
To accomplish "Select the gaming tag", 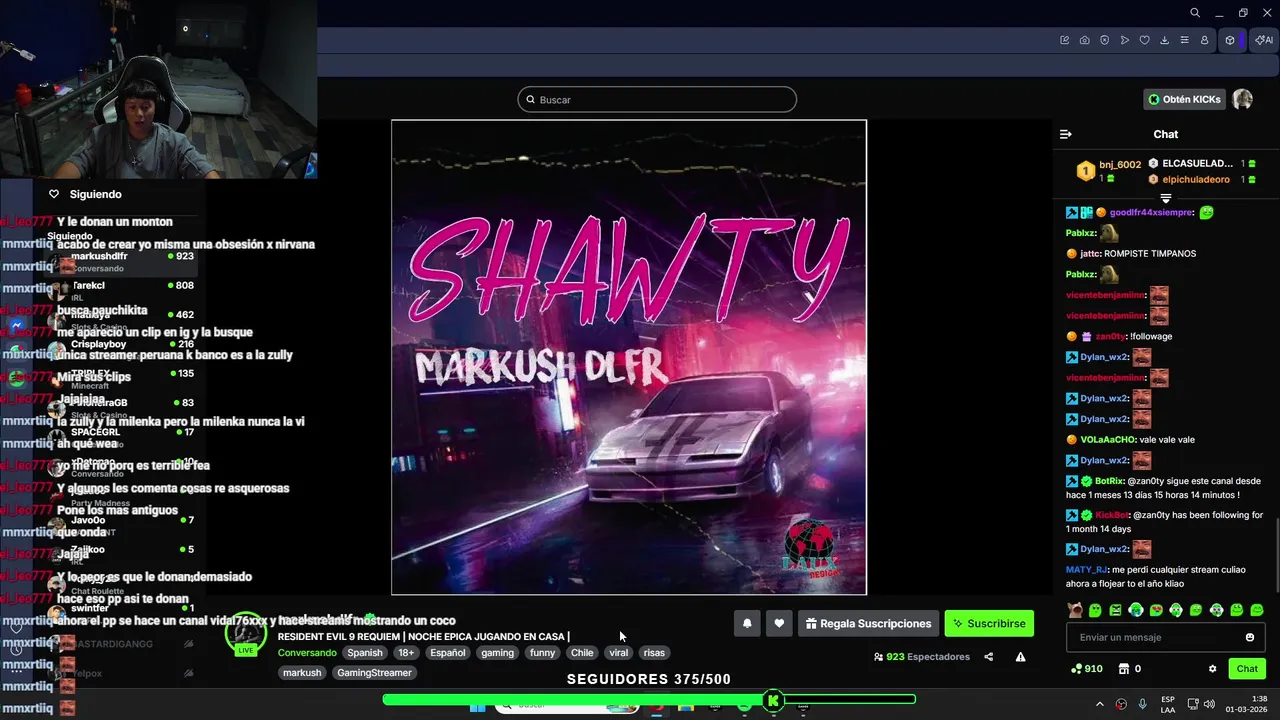I will [x=497, y=653].
